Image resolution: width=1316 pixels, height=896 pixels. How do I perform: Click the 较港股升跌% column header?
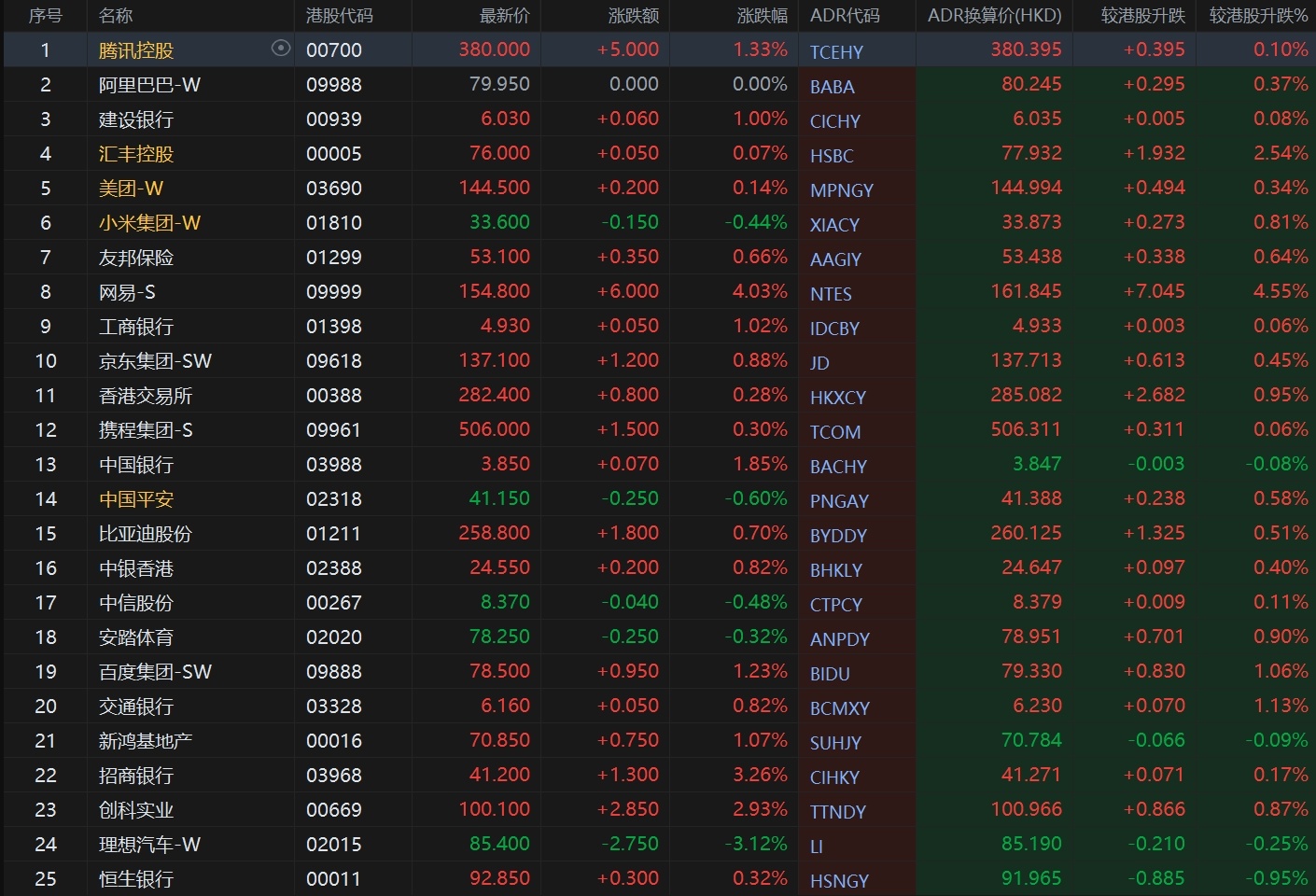tap(1258, 16)
